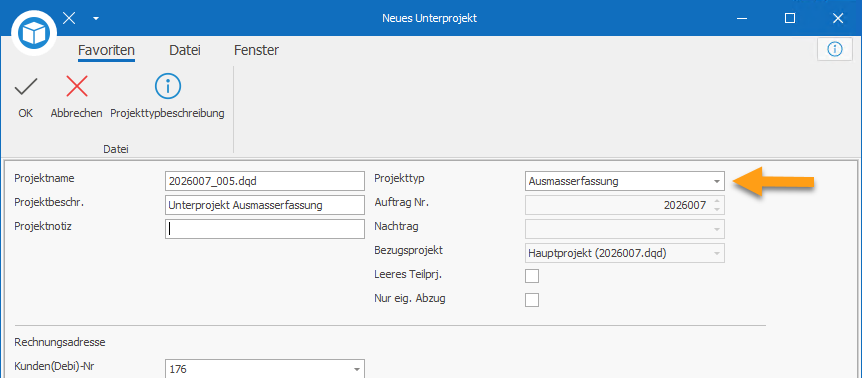
Task: Expand the Projekttyp dropdown
Action: coord(716,181)
